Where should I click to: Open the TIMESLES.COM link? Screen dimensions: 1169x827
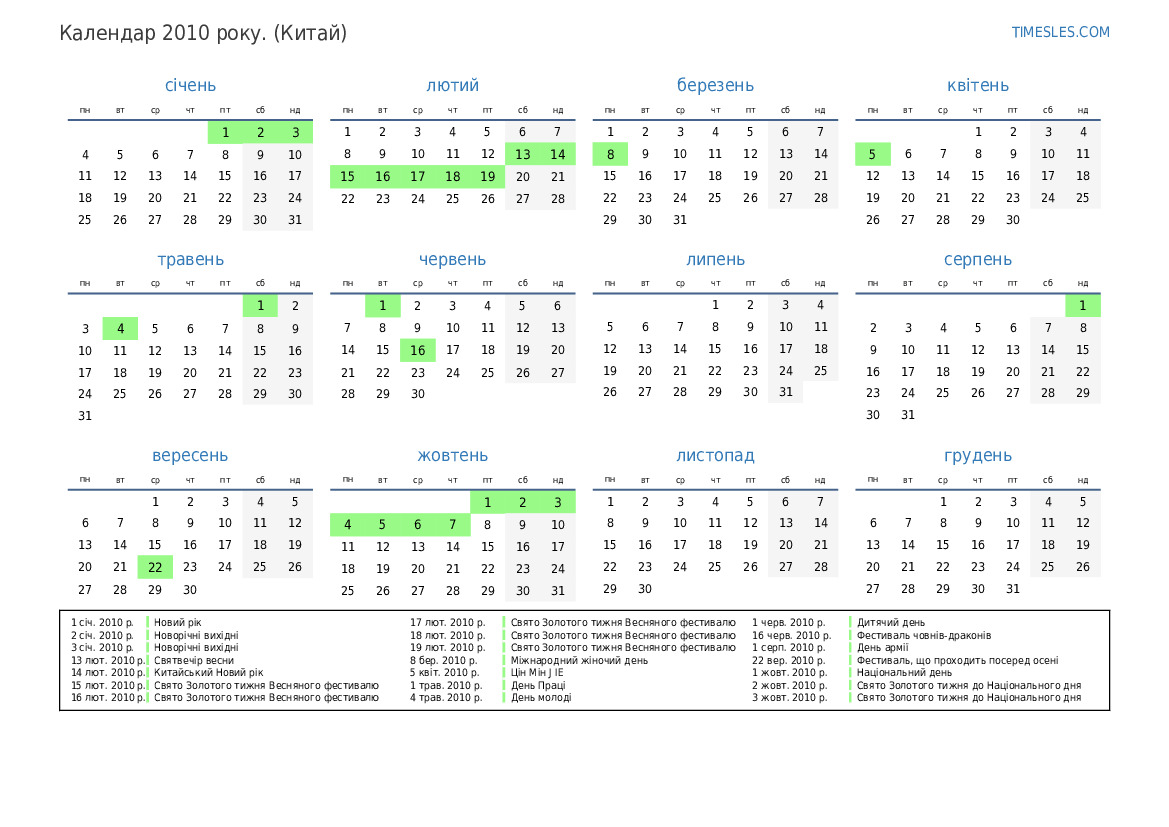coord(1060,32)
